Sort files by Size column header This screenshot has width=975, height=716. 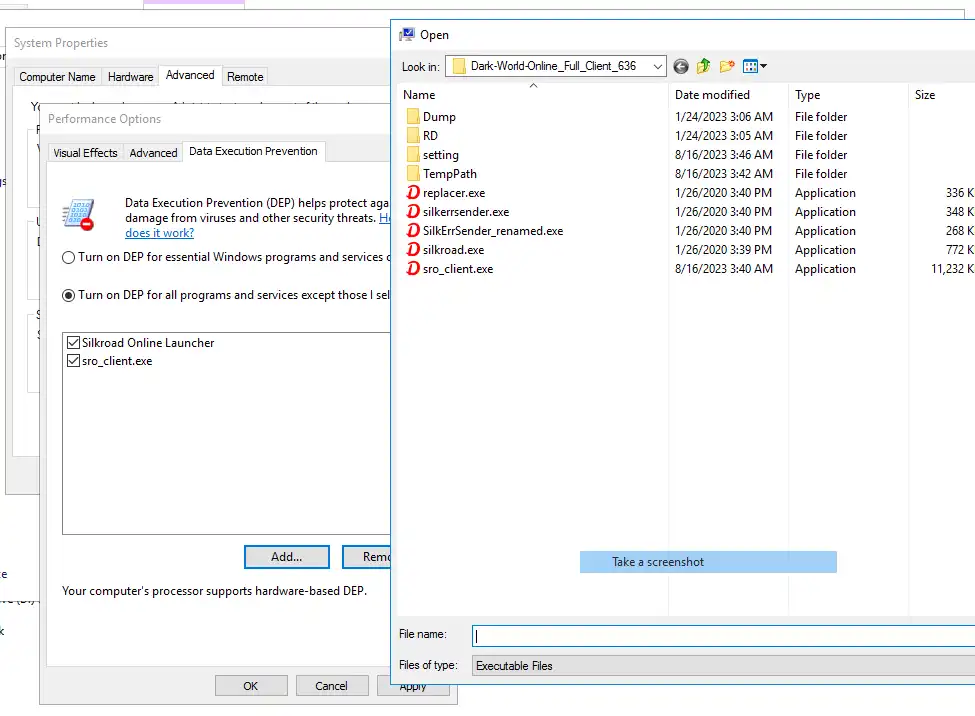942,95
